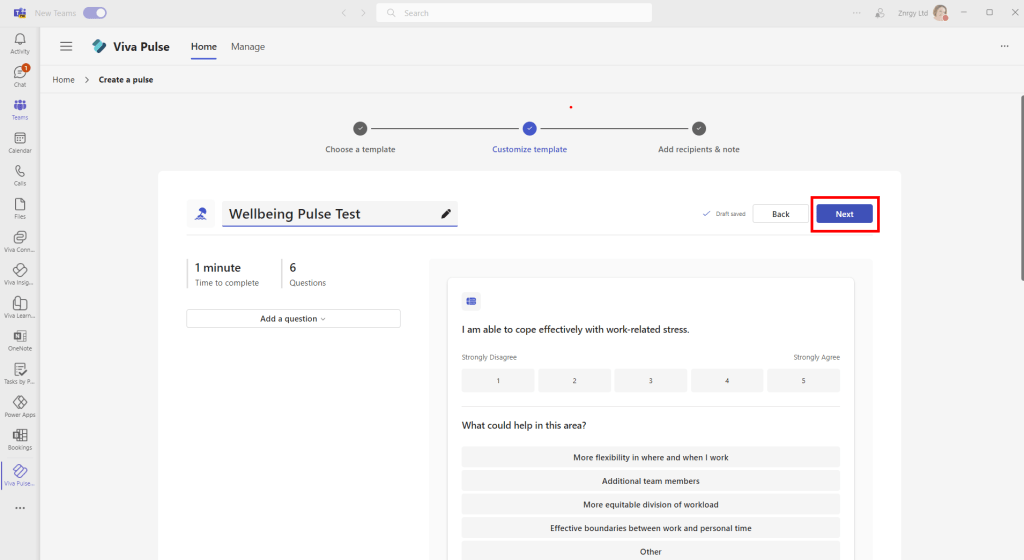Click the Search box in title bar
Viewport: 1024px width, 560px height.
click(x=514, y=13)
